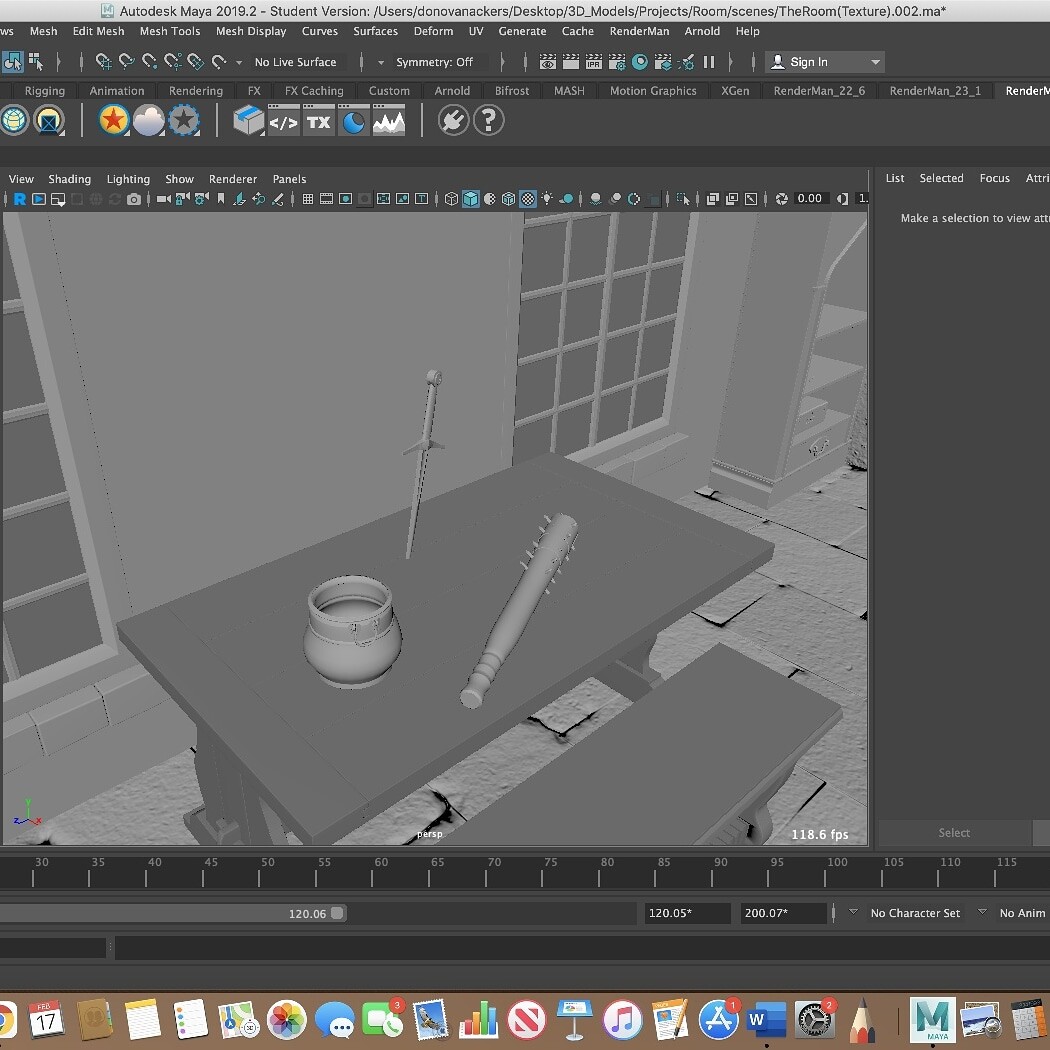The width and height of the screenshot is (1050, 1050).
Task: Activate the IPR render icon in the status line
Action: (x=593, y=62)
